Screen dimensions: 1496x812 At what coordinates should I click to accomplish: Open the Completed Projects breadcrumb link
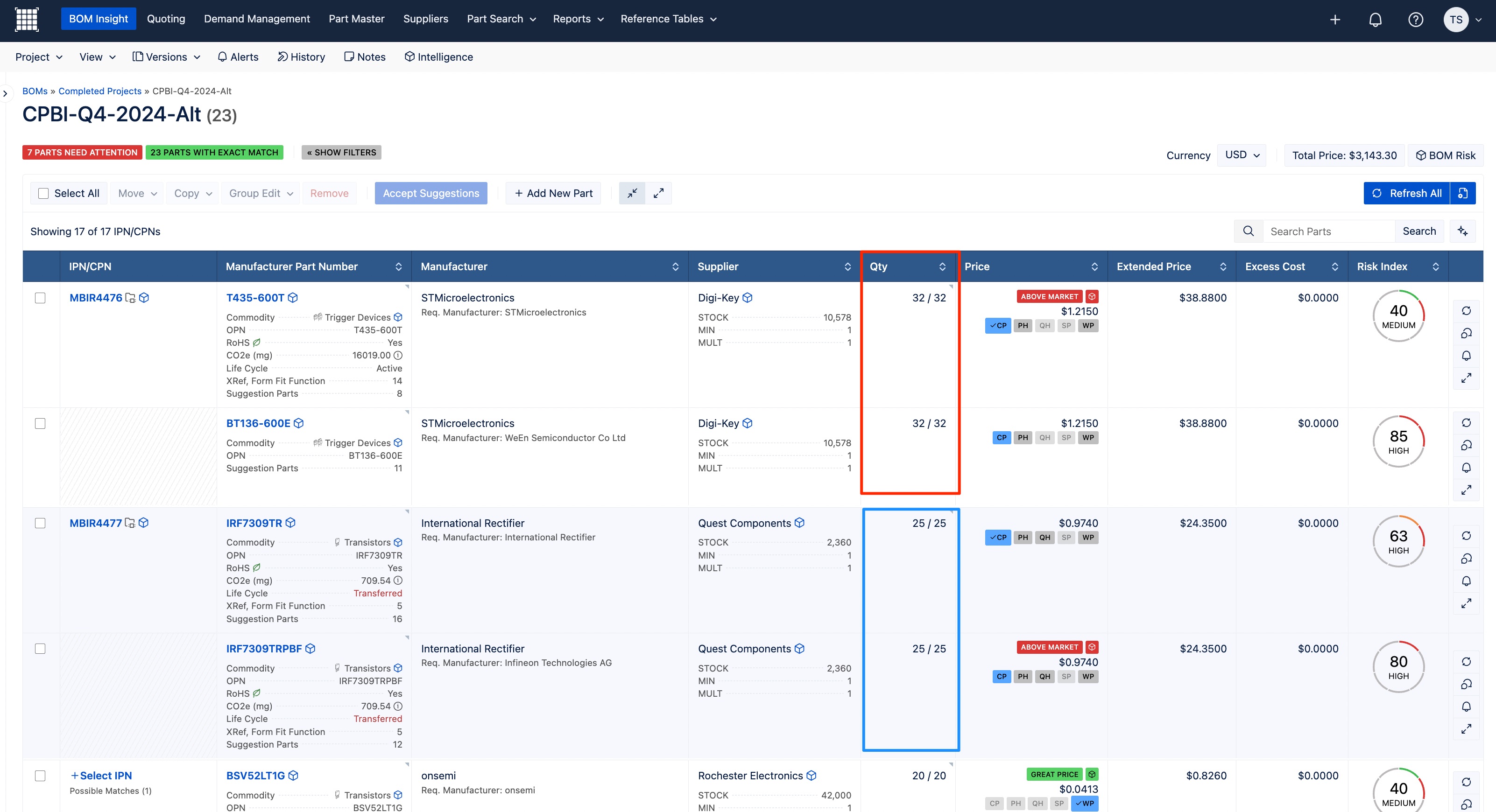click(100, 91)
